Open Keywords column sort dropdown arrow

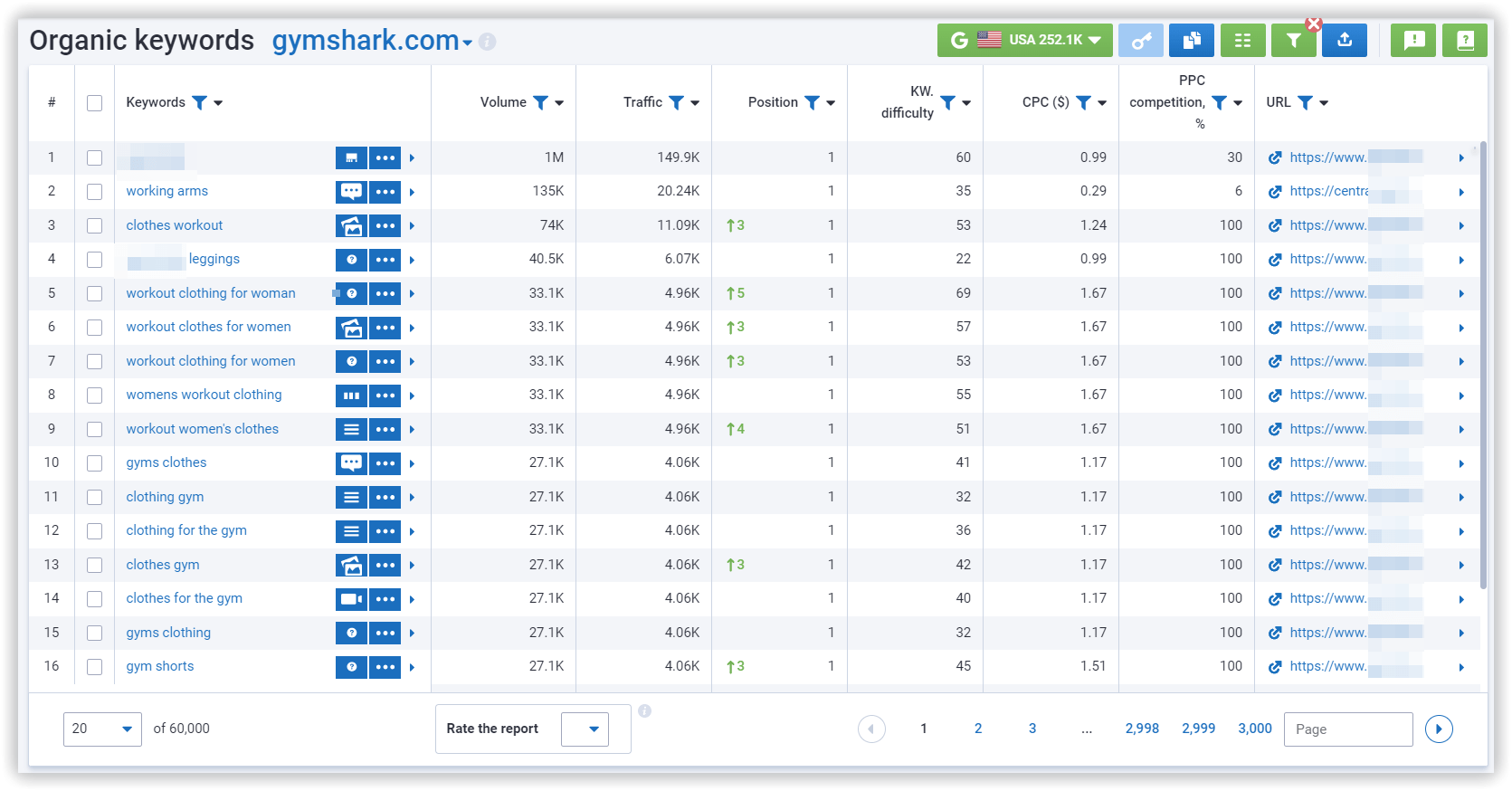click(x=219, y=103)
